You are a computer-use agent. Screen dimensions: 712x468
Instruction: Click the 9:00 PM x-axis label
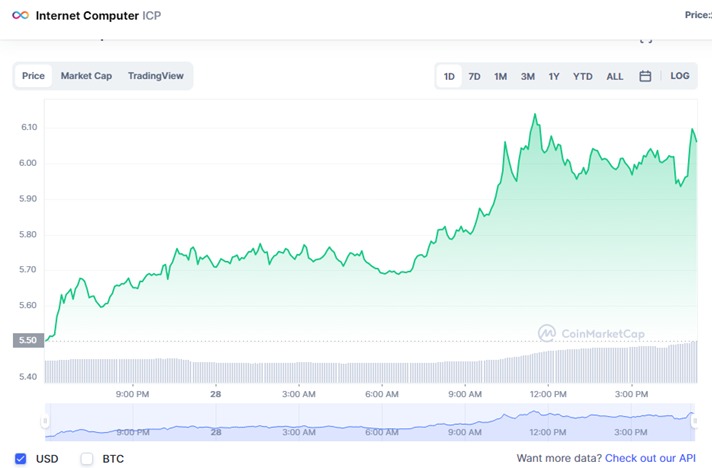132,394
